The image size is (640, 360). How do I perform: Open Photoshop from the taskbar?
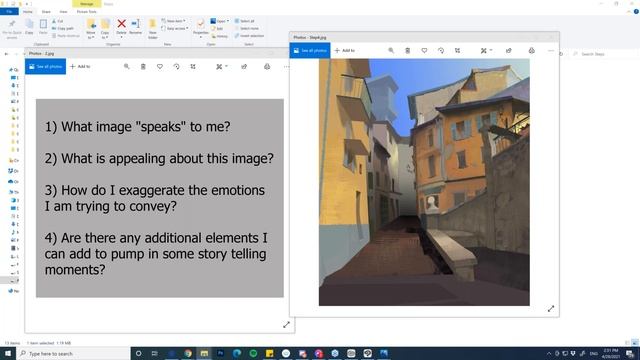tap(220, 353)
